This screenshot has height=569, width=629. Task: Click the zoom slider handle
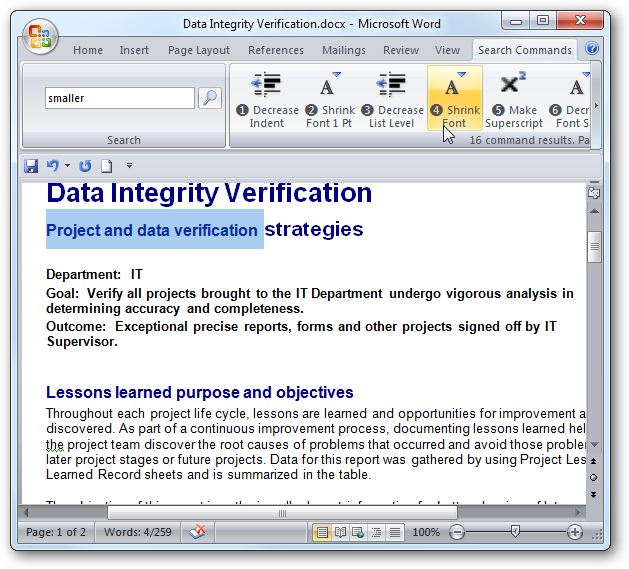(x=515, y=532)
